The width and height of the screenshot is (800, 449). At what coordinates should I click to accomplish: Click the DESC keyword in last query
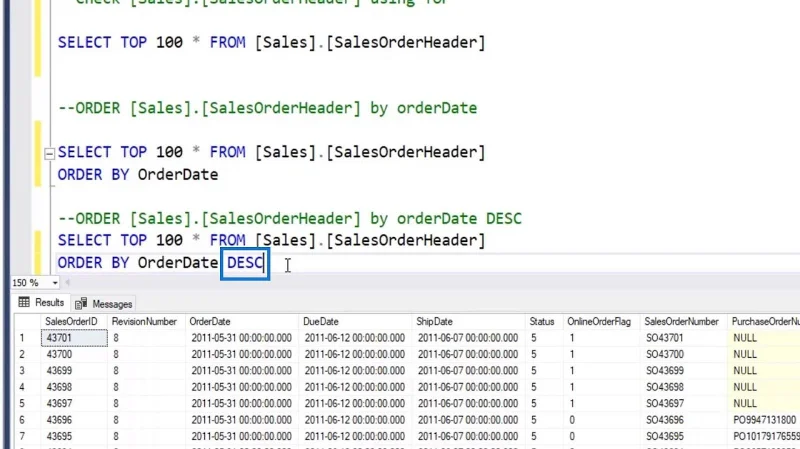(x=245, y=263)
